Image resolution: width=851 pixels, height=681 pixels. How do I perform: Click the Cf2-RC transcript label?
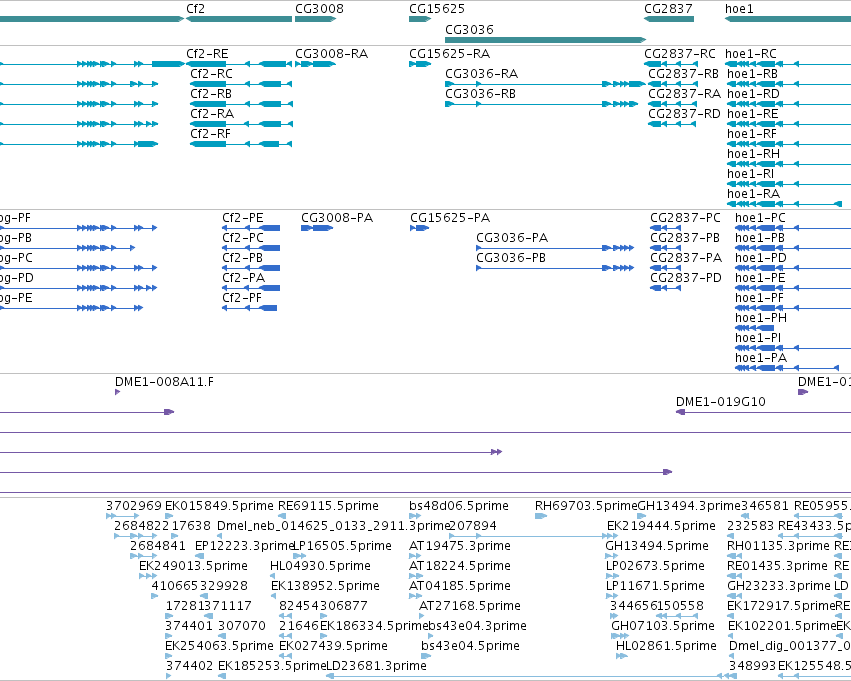211,74
